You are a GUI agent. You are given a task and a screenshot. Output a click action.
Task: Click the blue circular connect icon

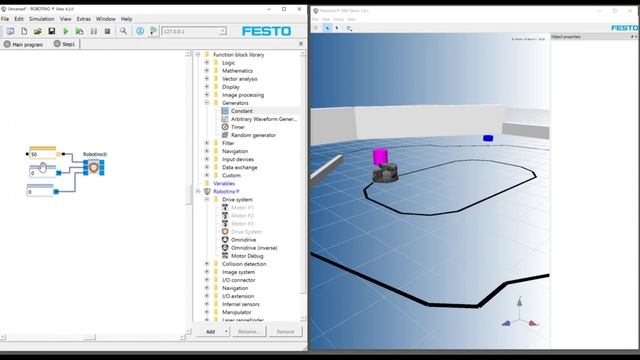[x=140, y=31]
